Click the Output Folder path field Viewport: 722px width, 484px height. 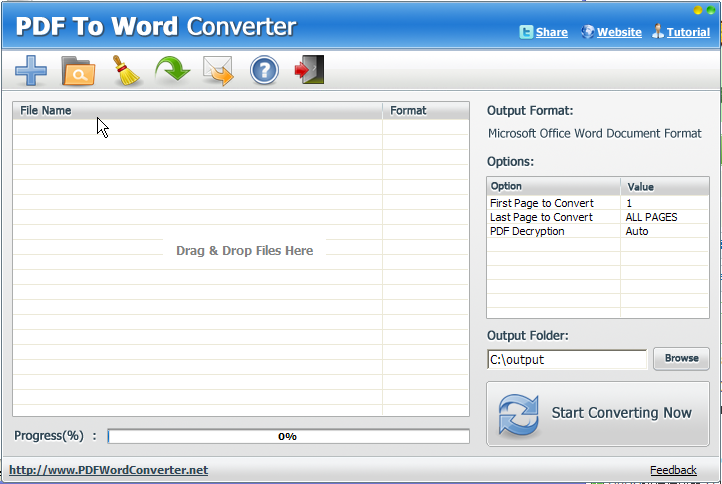click(x=567, y=359)
